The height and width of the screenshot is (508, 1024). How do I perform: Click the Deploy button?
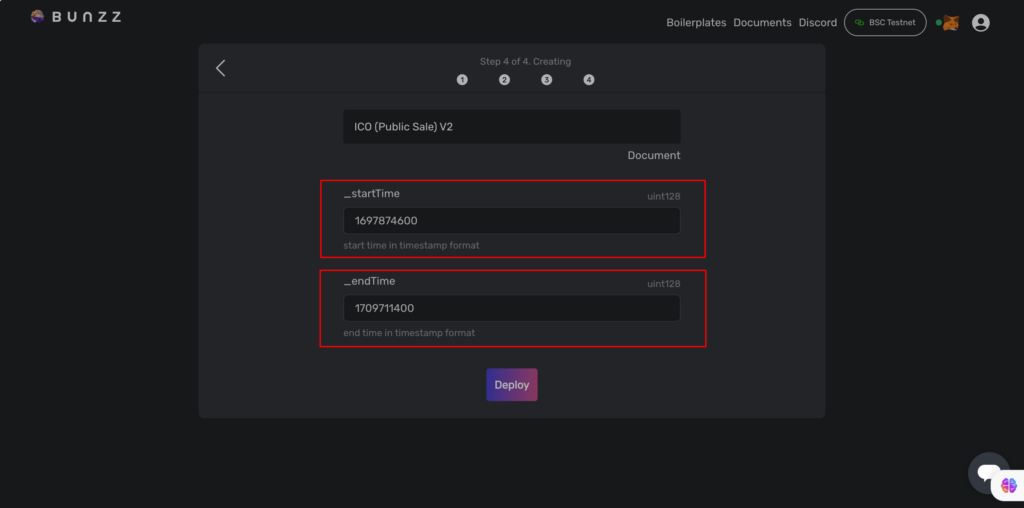tap(512, 385)
